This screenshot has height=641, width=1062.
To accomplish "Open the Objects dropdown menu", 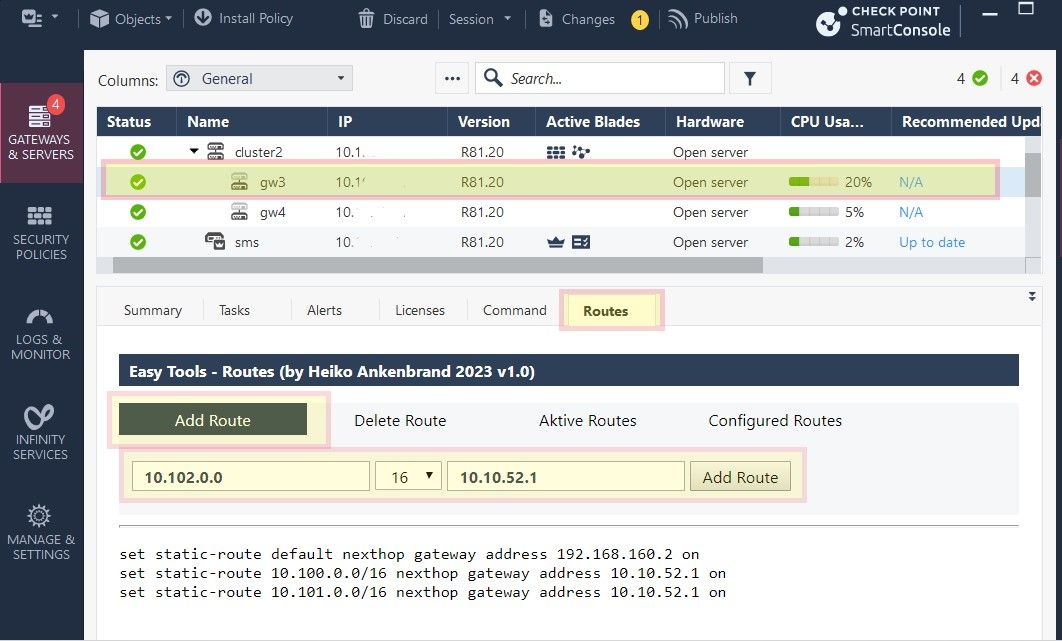I will click(x=130, y=19).
